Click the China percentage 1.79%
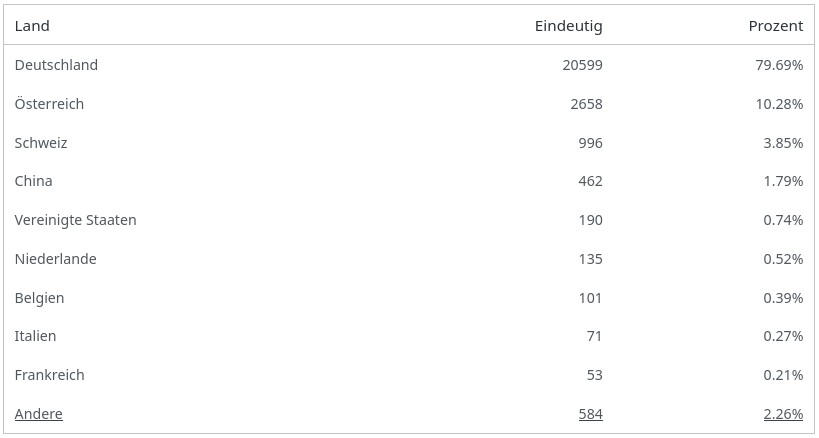This screenshot has height=438, width=819. pos(783,181)
